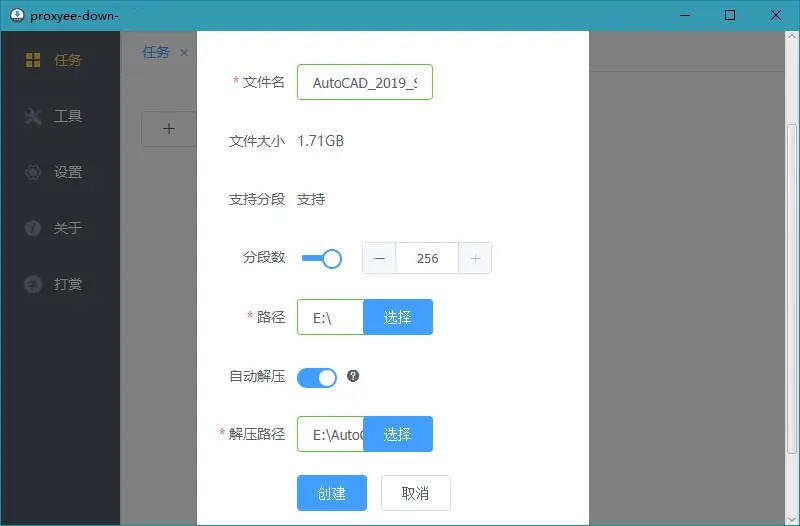Click the 分段数 slider handle
The height and width of the screenshot is (526, 800).
[x=331, y=259]
